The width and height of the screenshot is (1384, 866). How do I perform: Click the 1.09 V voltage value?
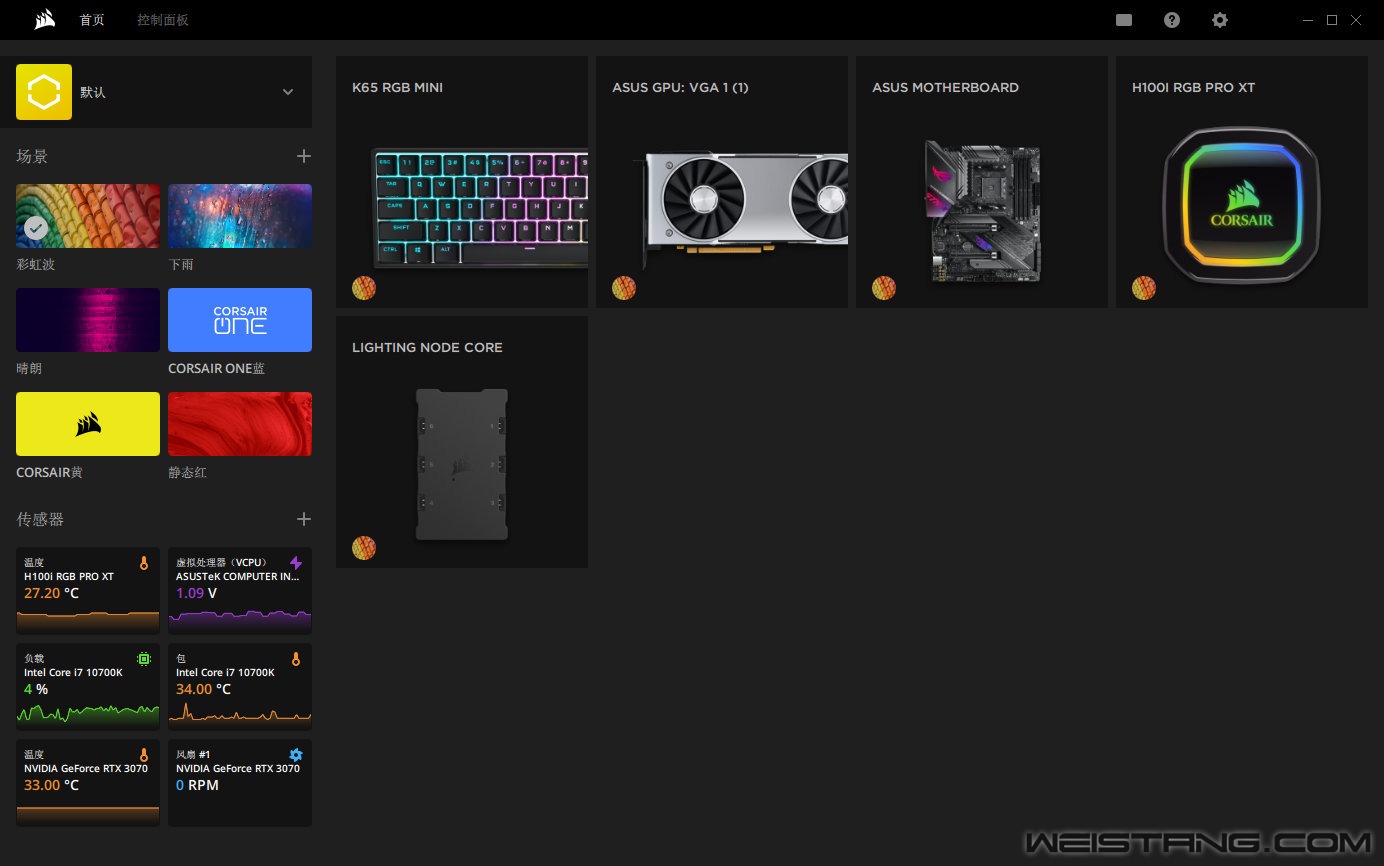coord(197,593)
